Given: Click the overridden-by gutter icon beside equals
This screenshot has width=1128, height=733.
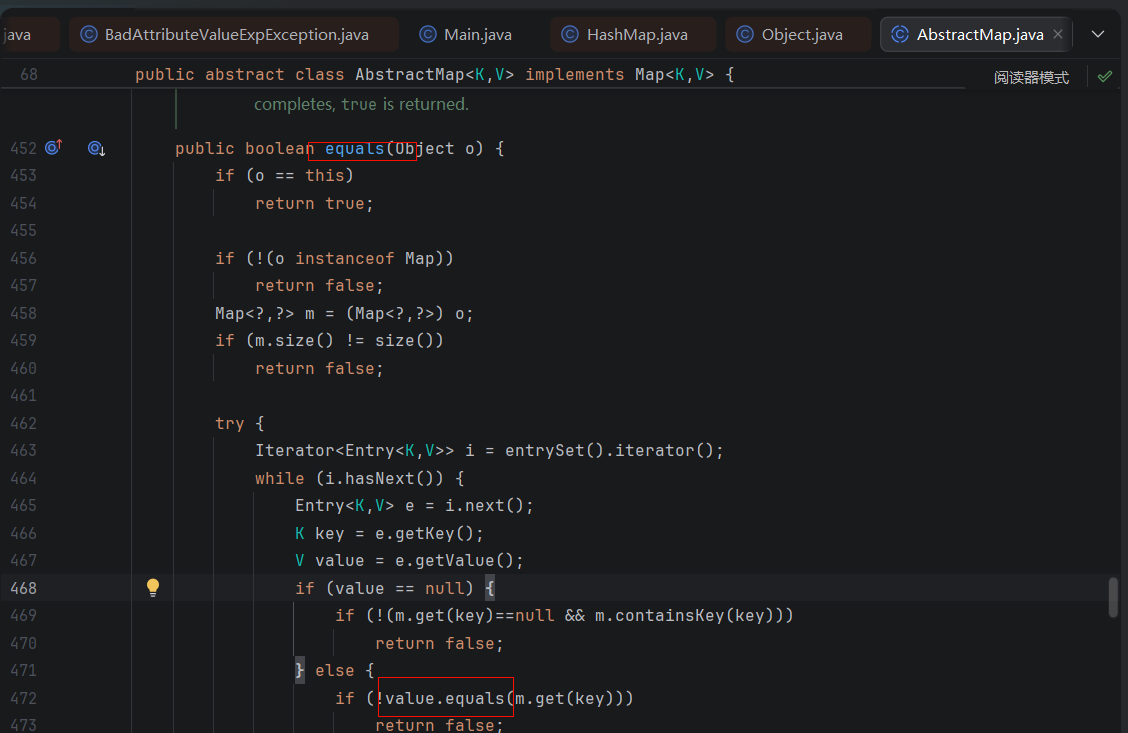Looking at the screenshot, I should (96, 148).
